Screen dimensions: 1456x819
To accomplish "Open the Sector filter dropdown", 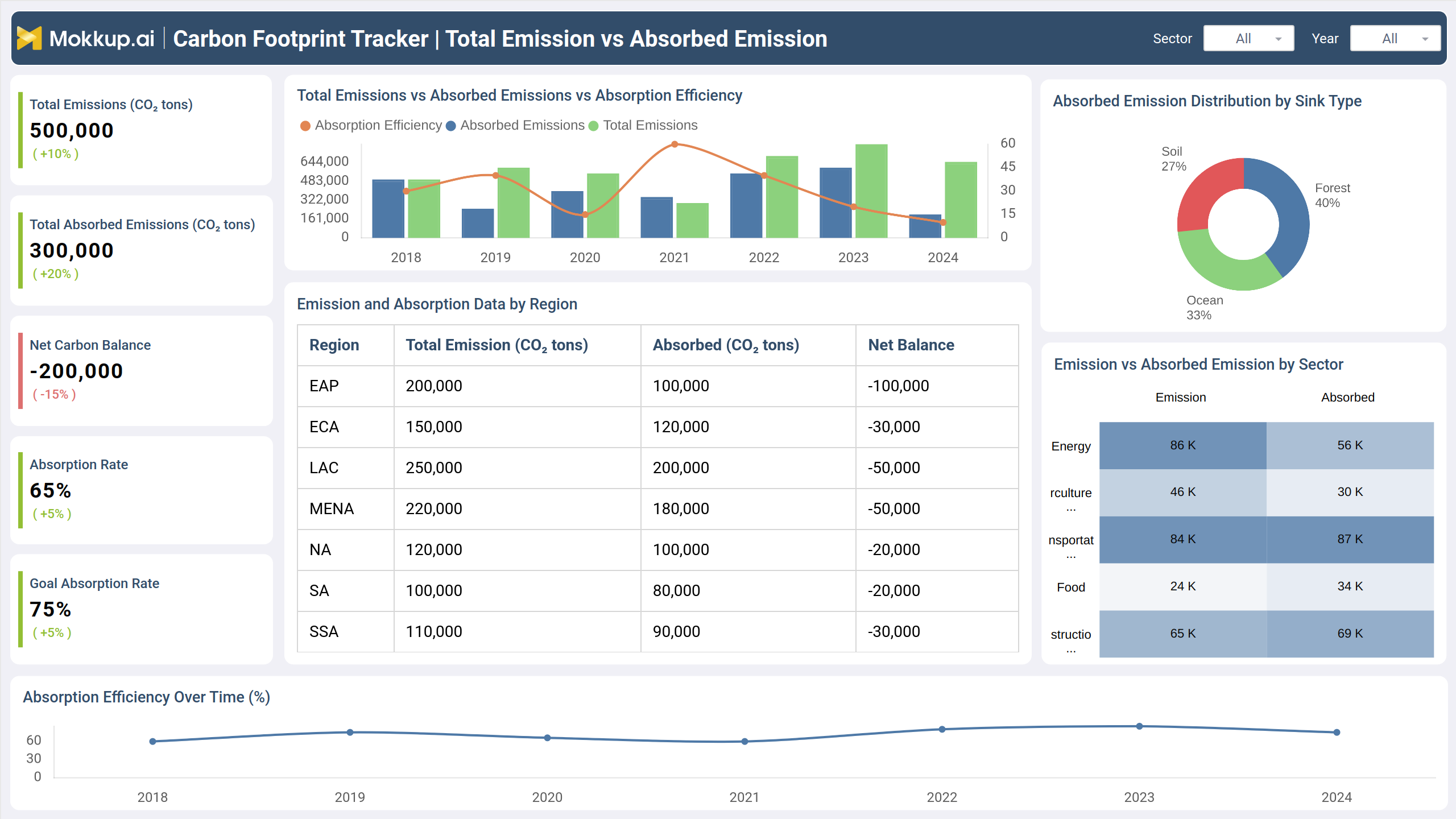I will [1248, 38].
